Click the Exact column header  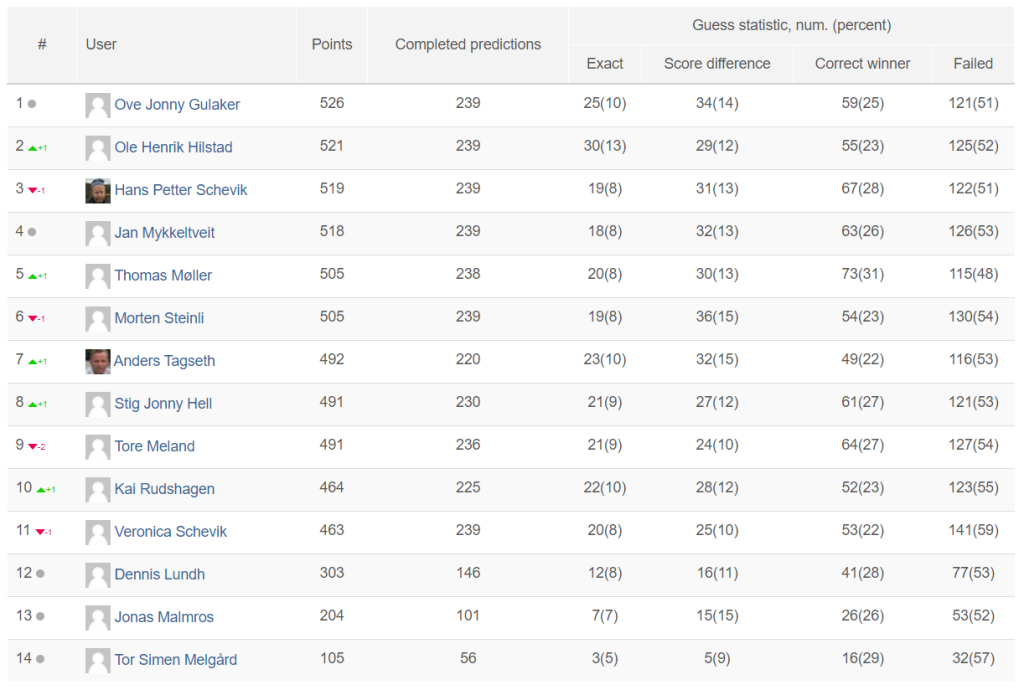click(605, 63)
